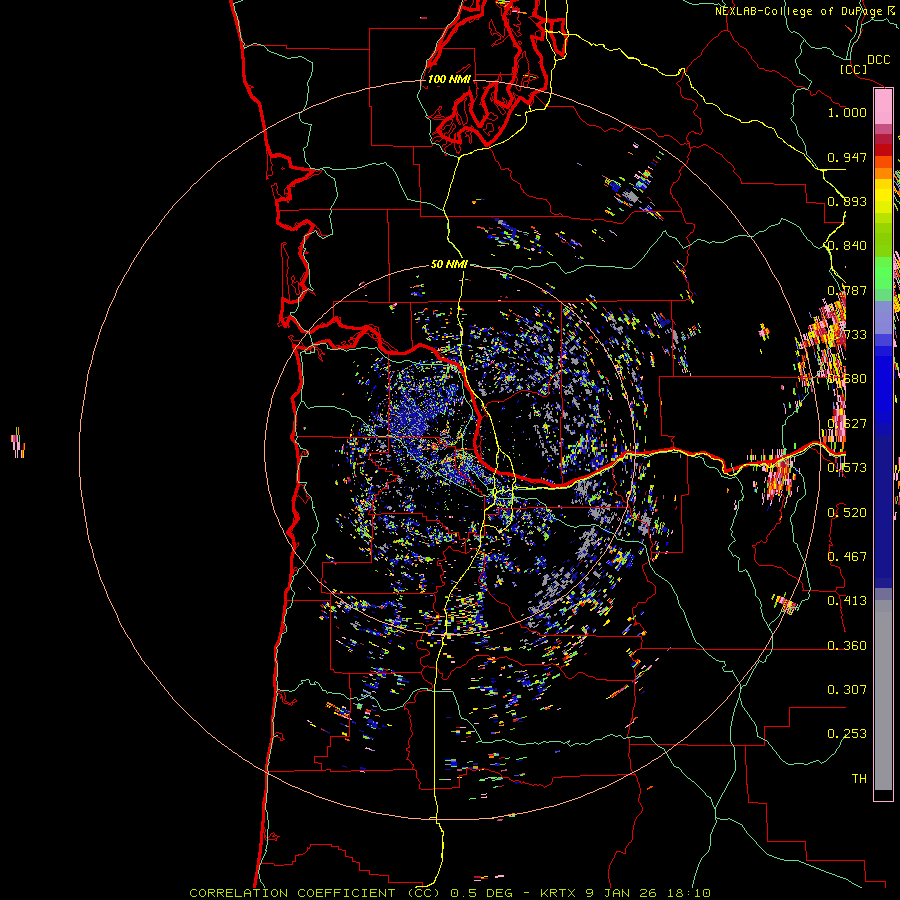Click the [CC] product label near the legend

point(853,69)
